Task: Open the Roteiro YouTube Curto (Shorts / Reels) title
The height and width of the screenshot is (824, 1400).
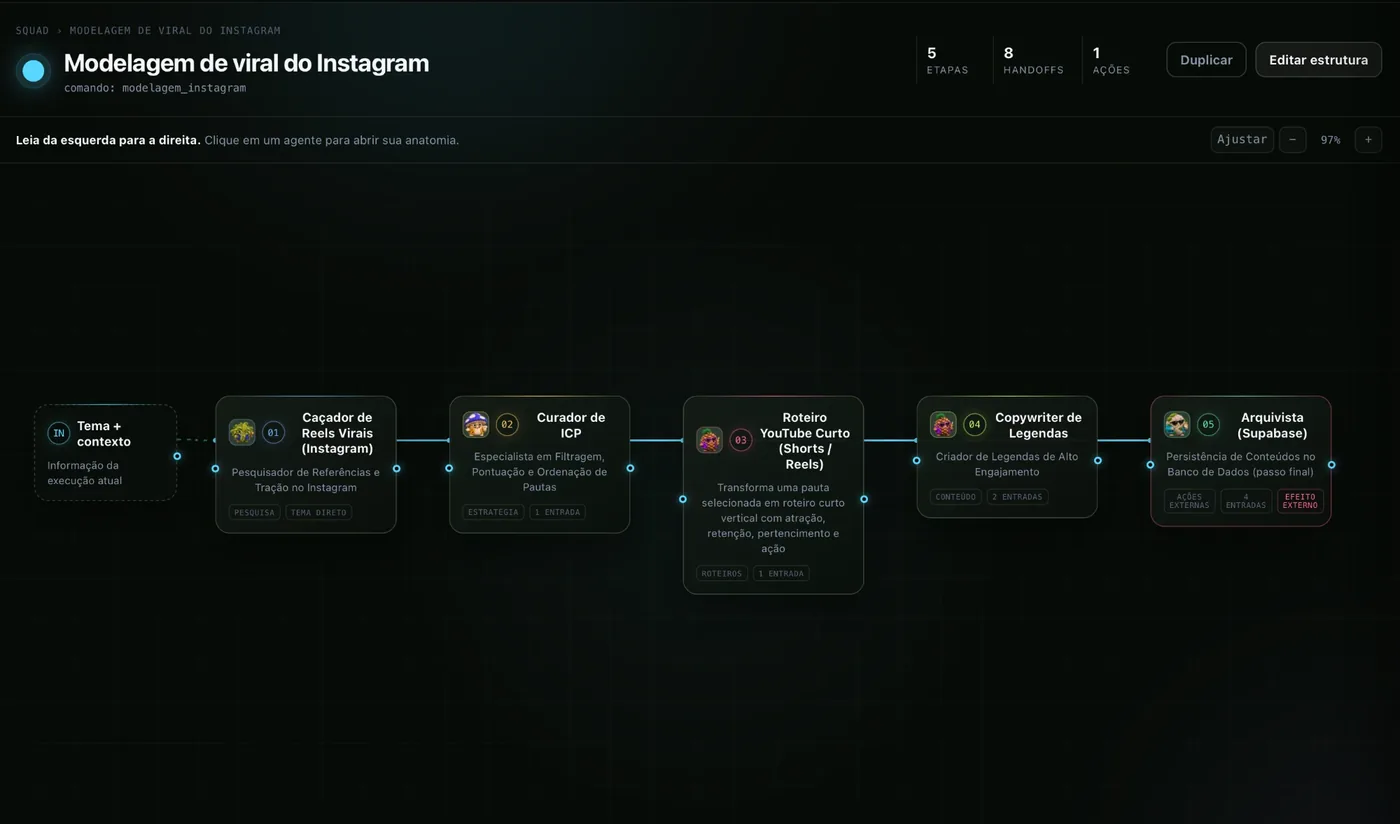Action: (805, 441)
